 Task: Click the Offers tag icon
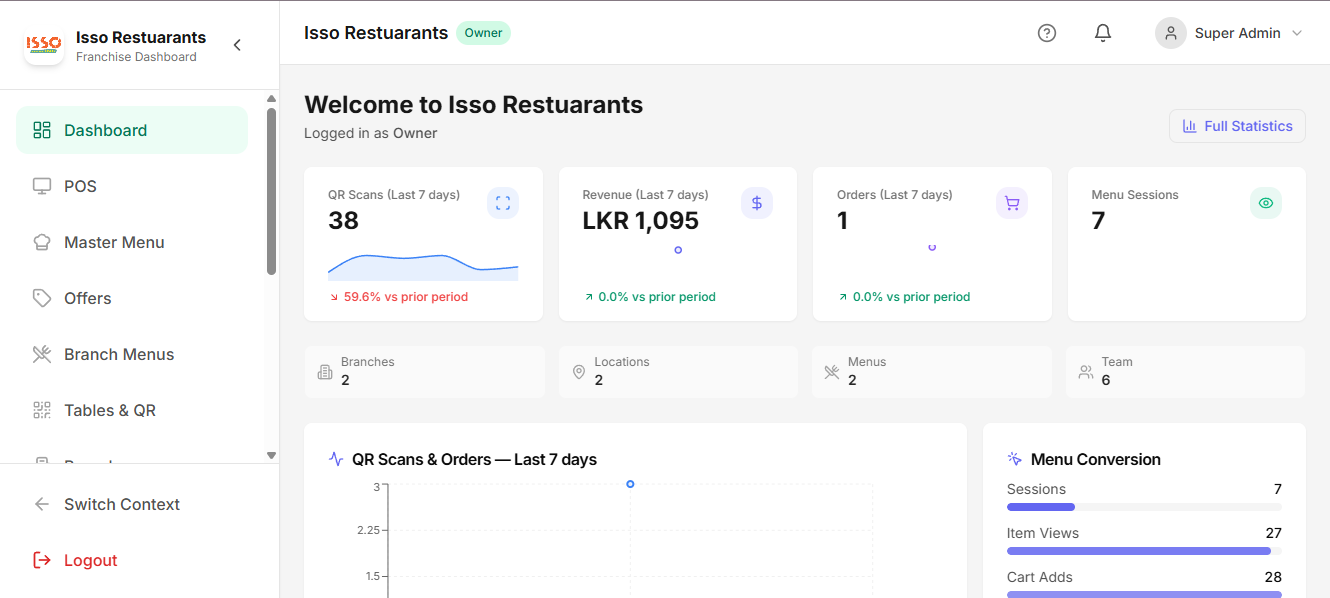point(42,298)
